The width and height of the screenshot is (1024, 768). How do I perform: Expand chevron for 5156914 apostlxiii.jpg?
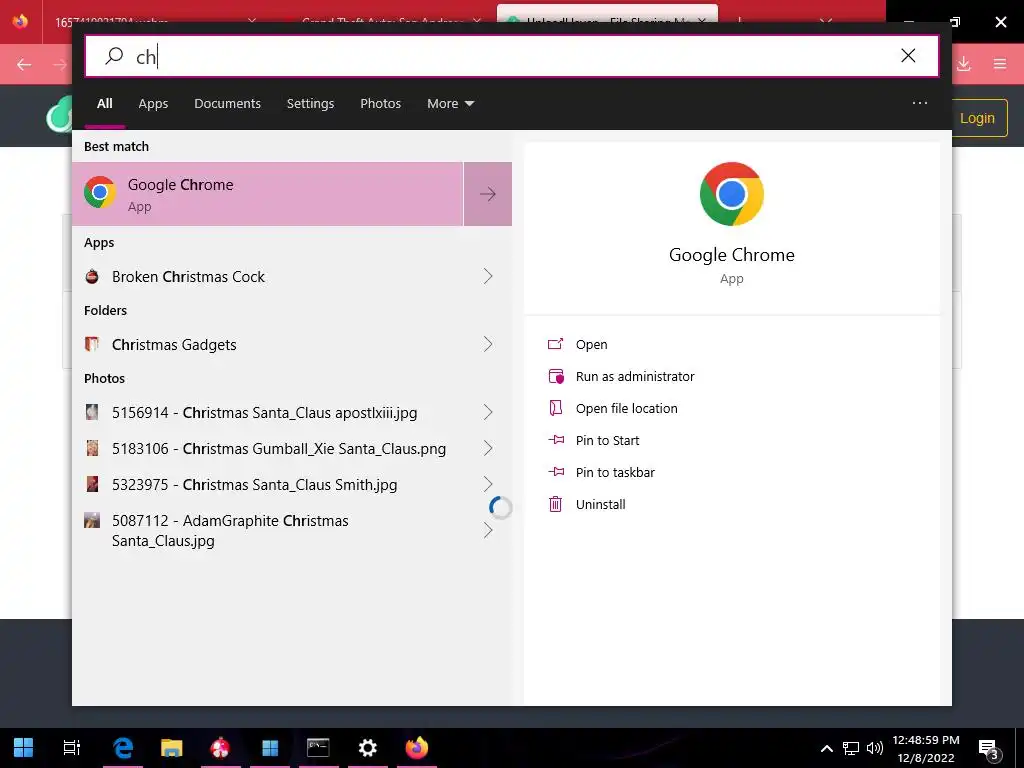(488, 412)
